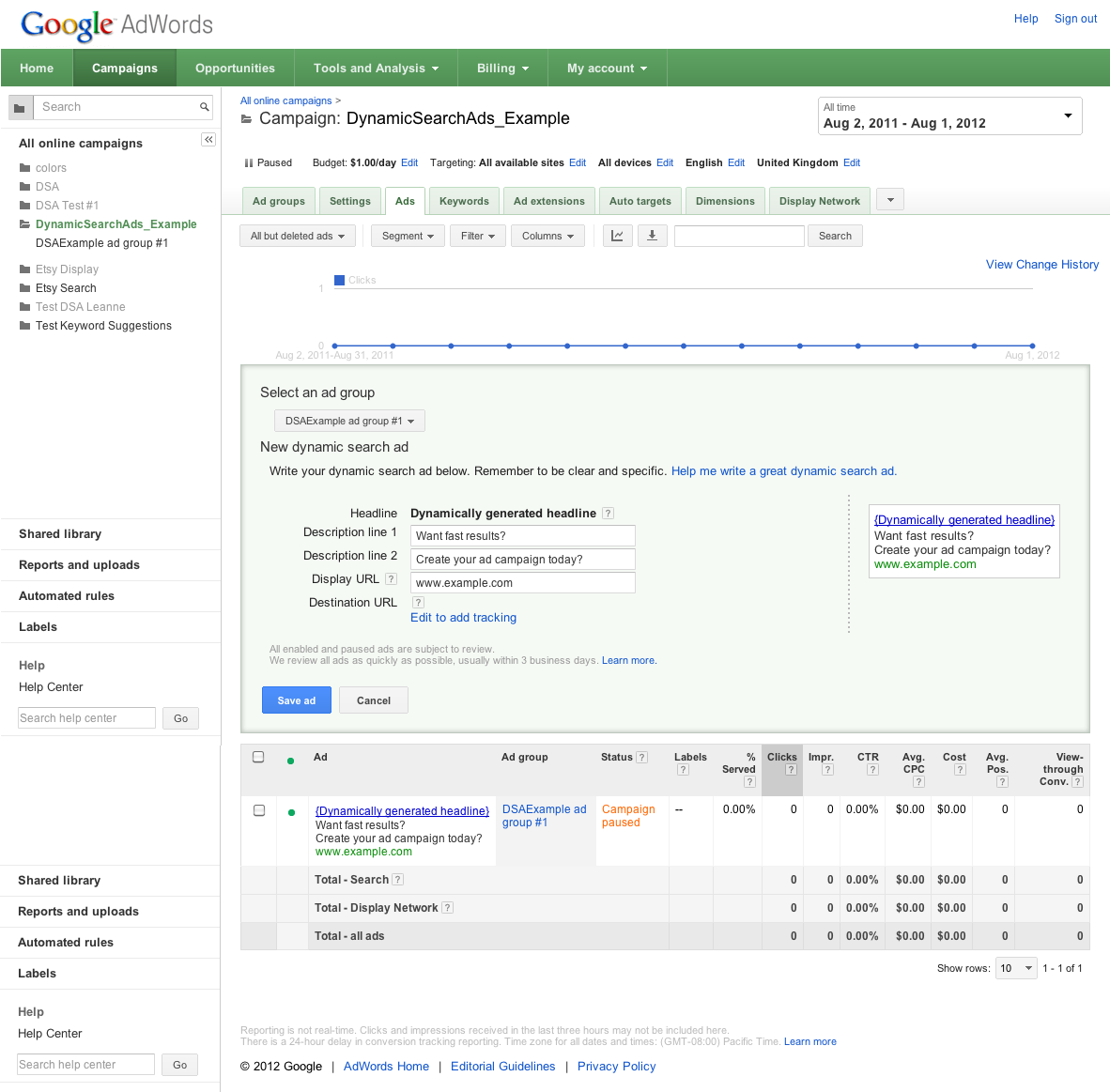1110x1092 pixels.
Task: Click Cancel button in ad form
Action: pos(374,700)
